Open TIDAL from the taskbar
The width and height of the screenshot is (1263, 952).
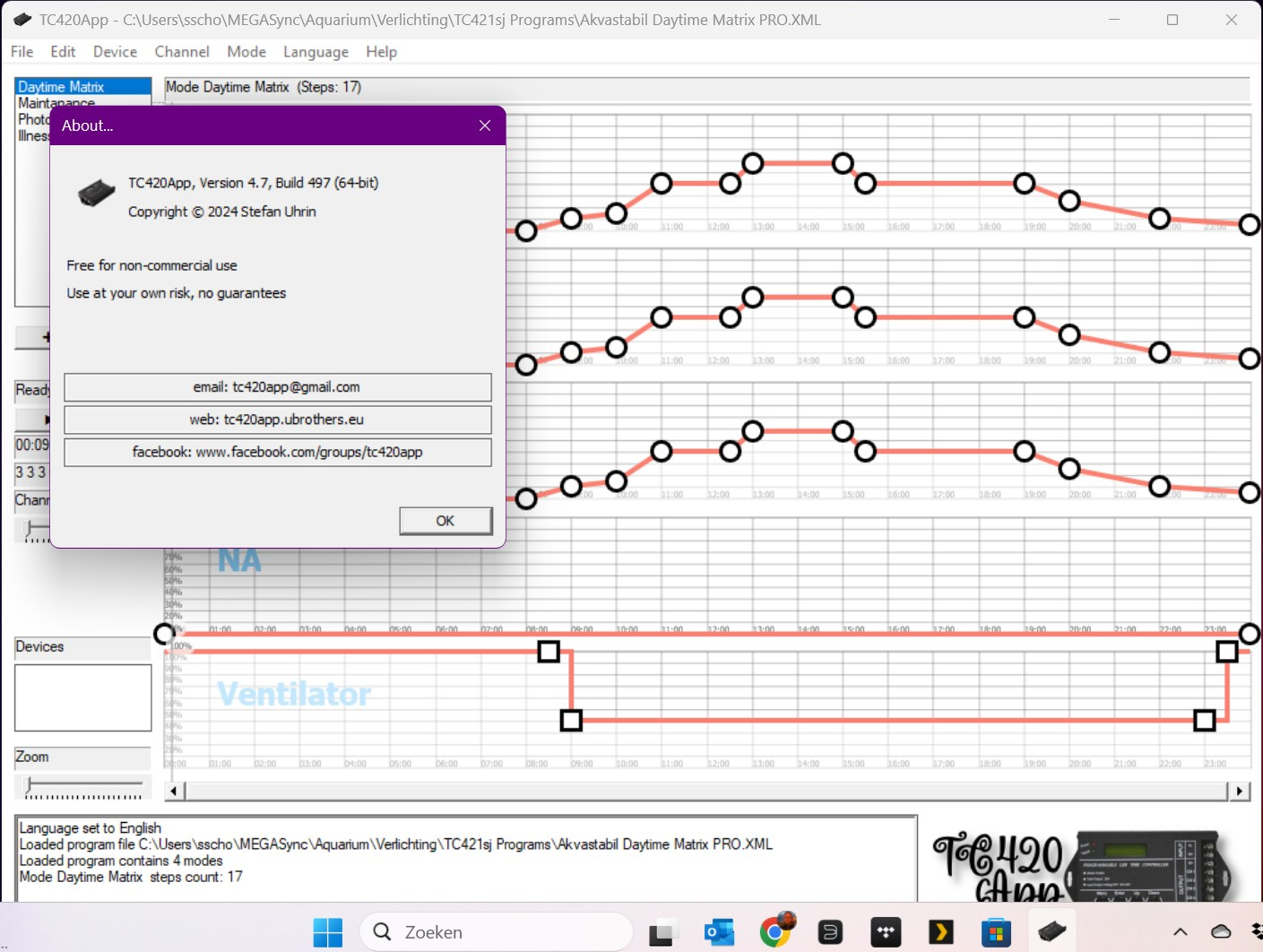886,932
